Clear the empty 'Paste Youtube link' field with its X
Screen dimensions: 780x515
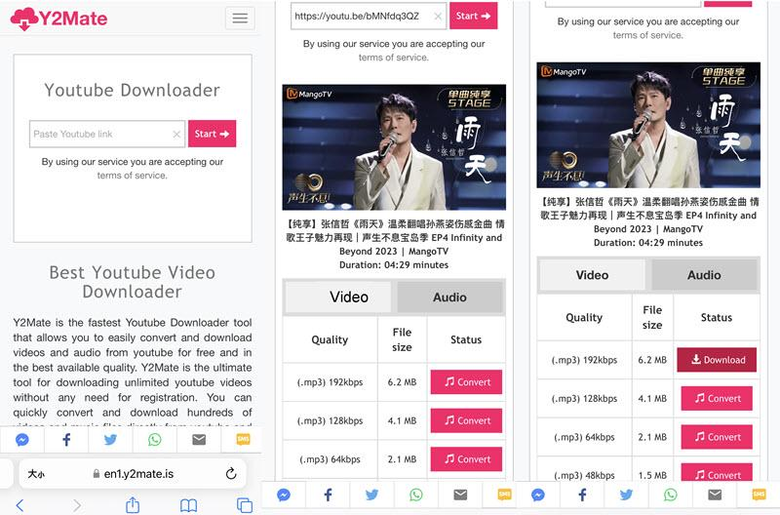177,134
